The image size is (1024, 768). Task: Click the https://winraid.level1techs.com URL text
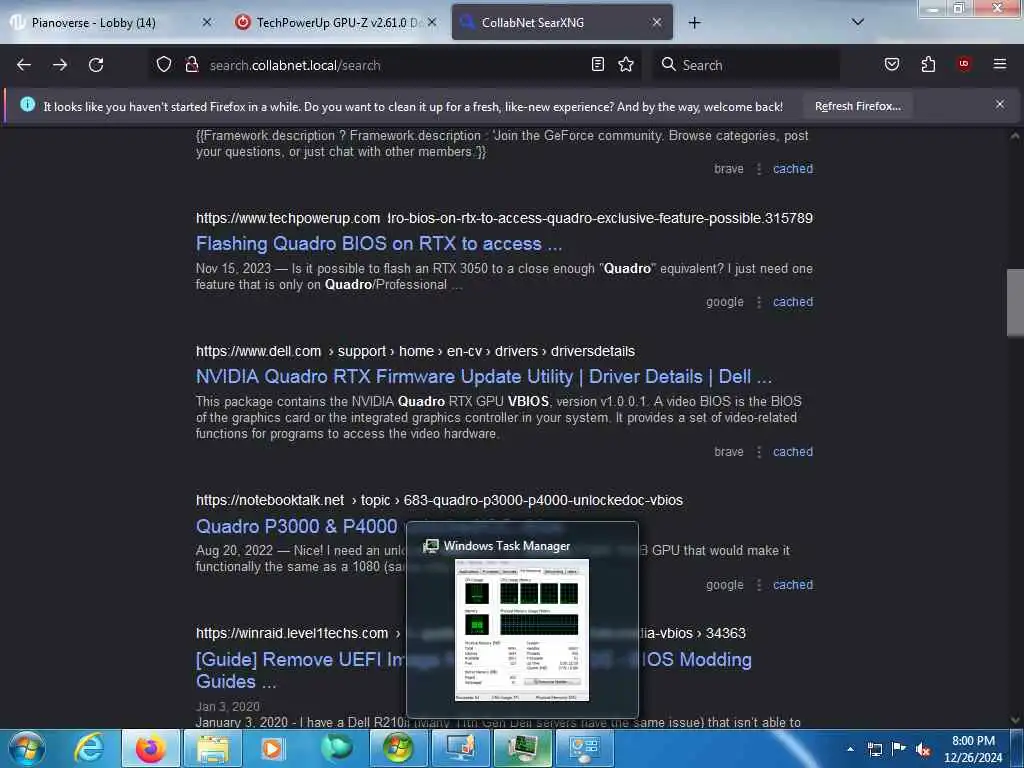click(x=292, y=633)
